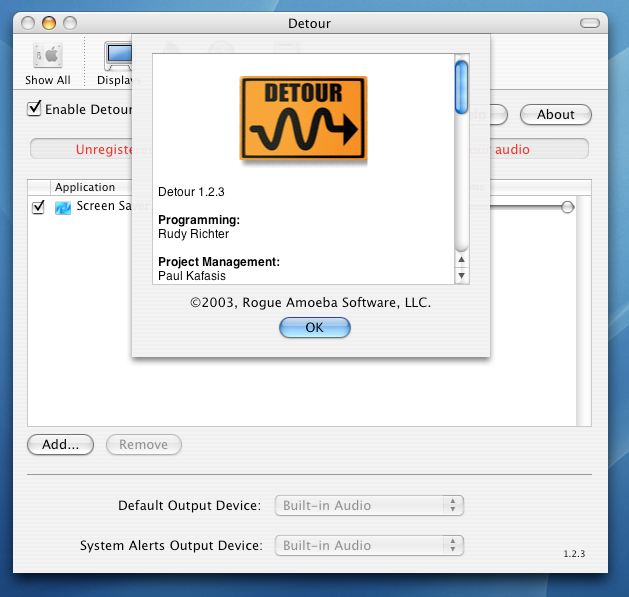Image resolution: width=629 pixels, height=597 pixels.
Task: Click the 'Detour 1.2.3' text
Action: pos(191,192)
